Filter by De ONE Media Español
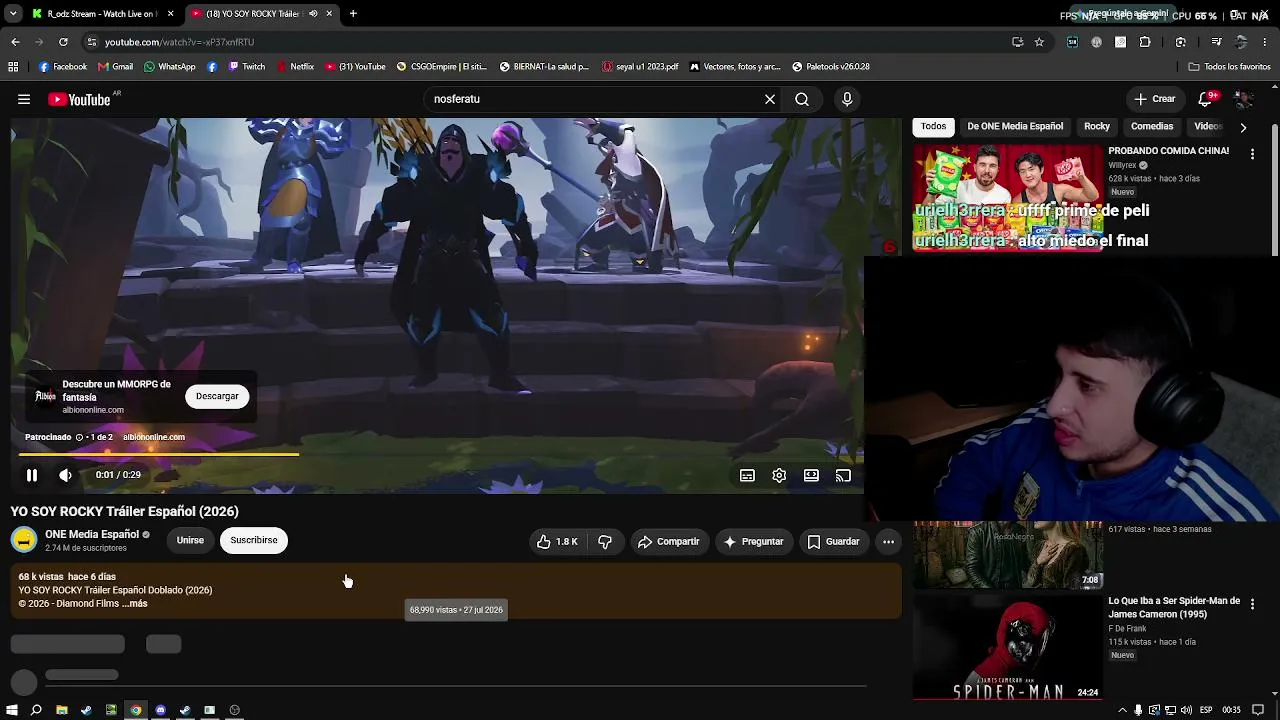The image size is (1280, 720). coord(1015,126)
